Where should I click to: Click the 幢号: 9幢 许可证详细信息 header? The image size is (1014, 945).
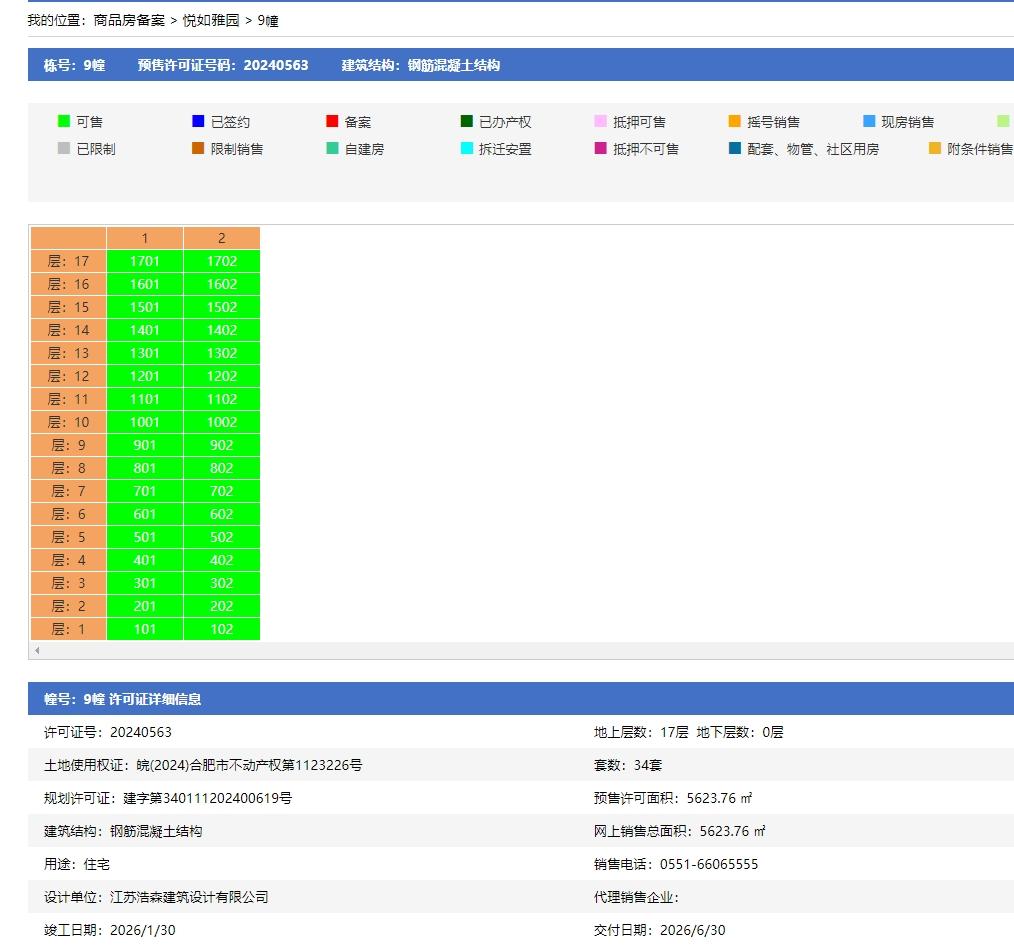[x=122, y=699]
